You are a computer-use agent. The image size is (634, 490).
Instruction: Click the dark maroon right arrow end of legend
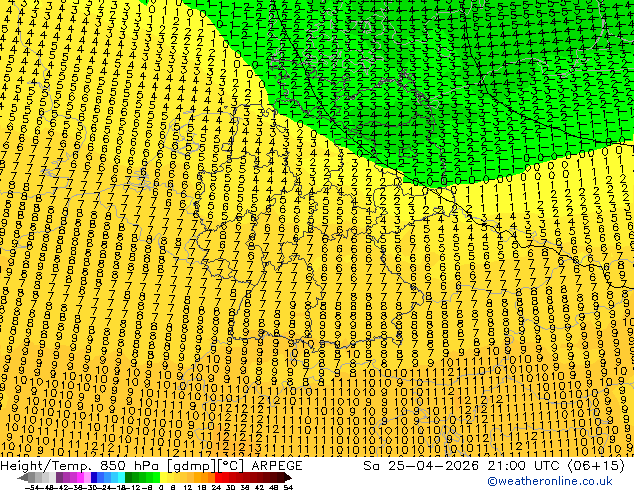(287, 478)
